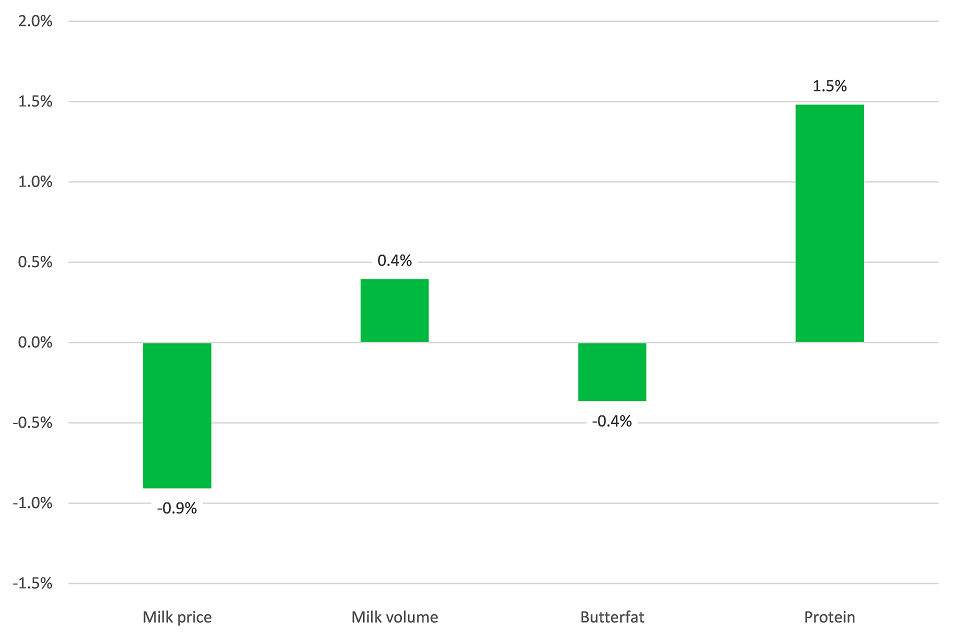Click the Milk volume category label

[x=394, y=617]
